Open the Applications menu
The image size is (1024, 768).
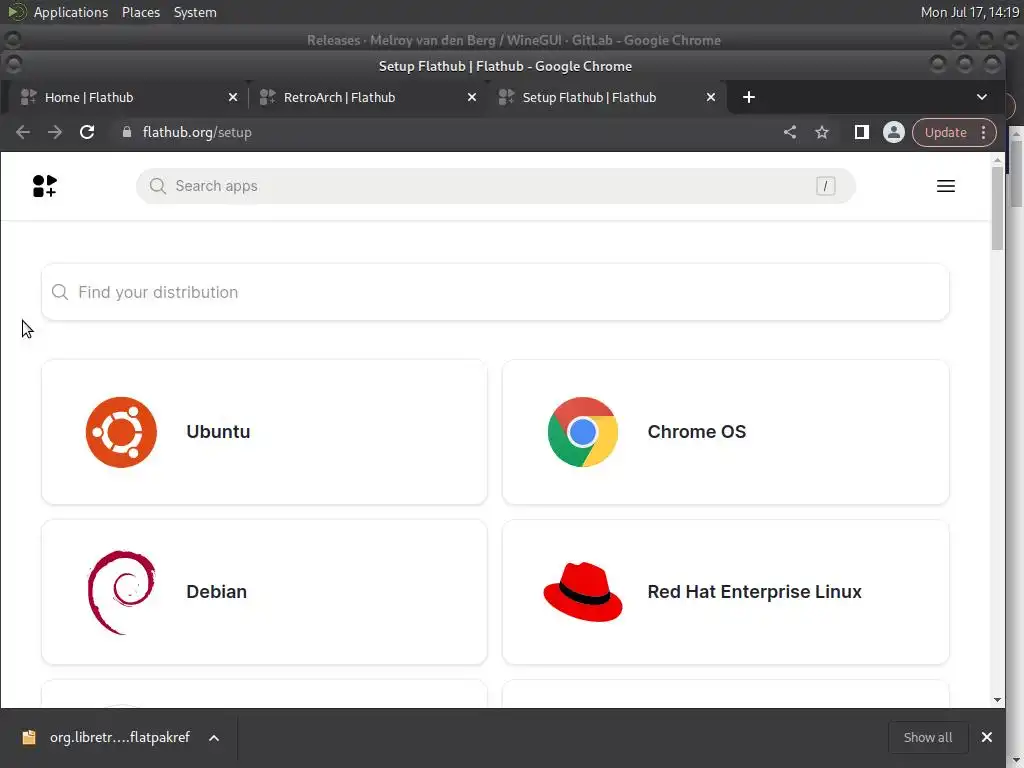pos(71,12)
